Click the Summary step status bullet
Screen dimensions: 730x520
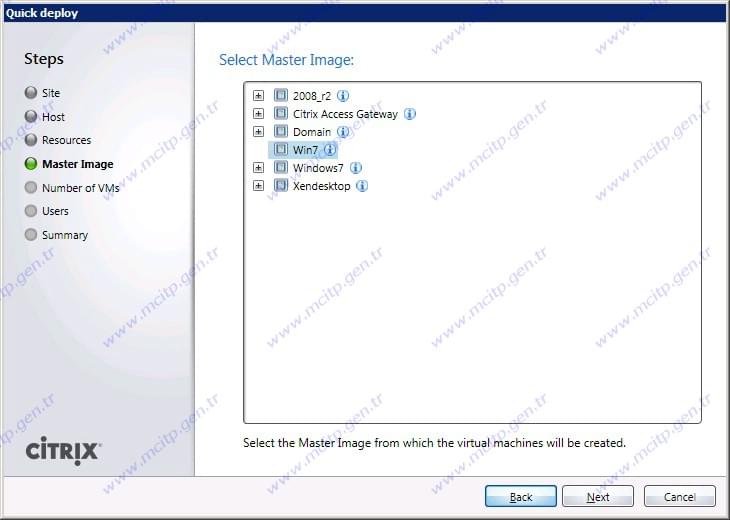pos(31,234)
